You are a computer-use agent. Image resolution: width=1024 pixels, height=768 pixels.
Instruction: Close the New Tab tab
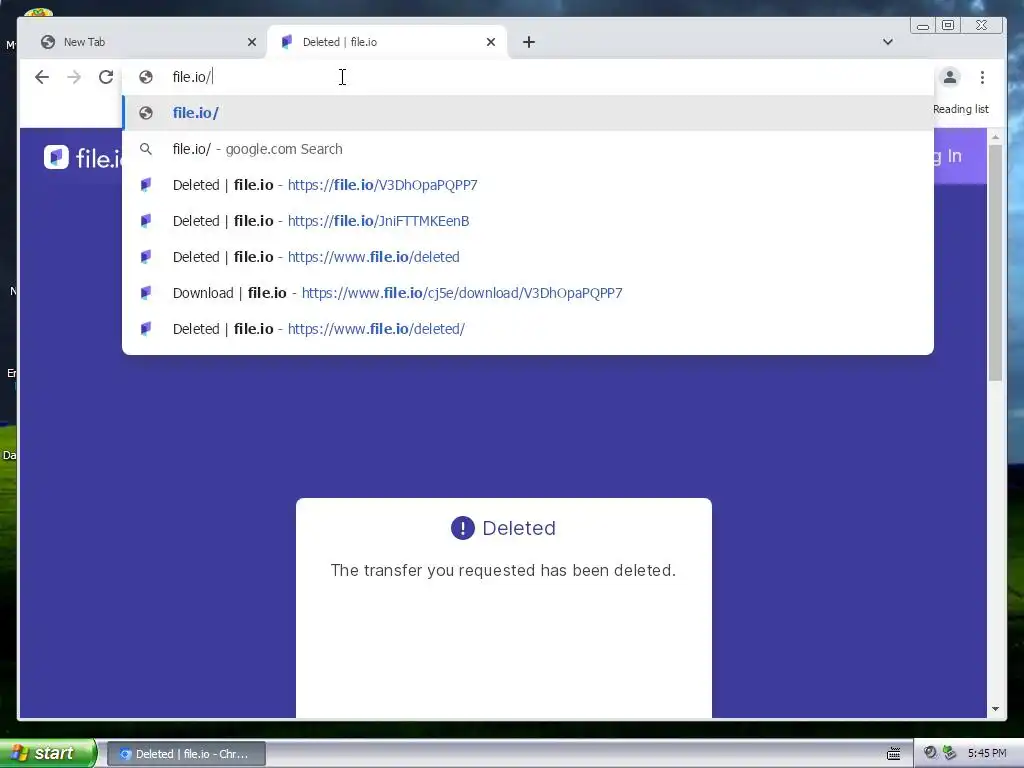click(252, 42)
